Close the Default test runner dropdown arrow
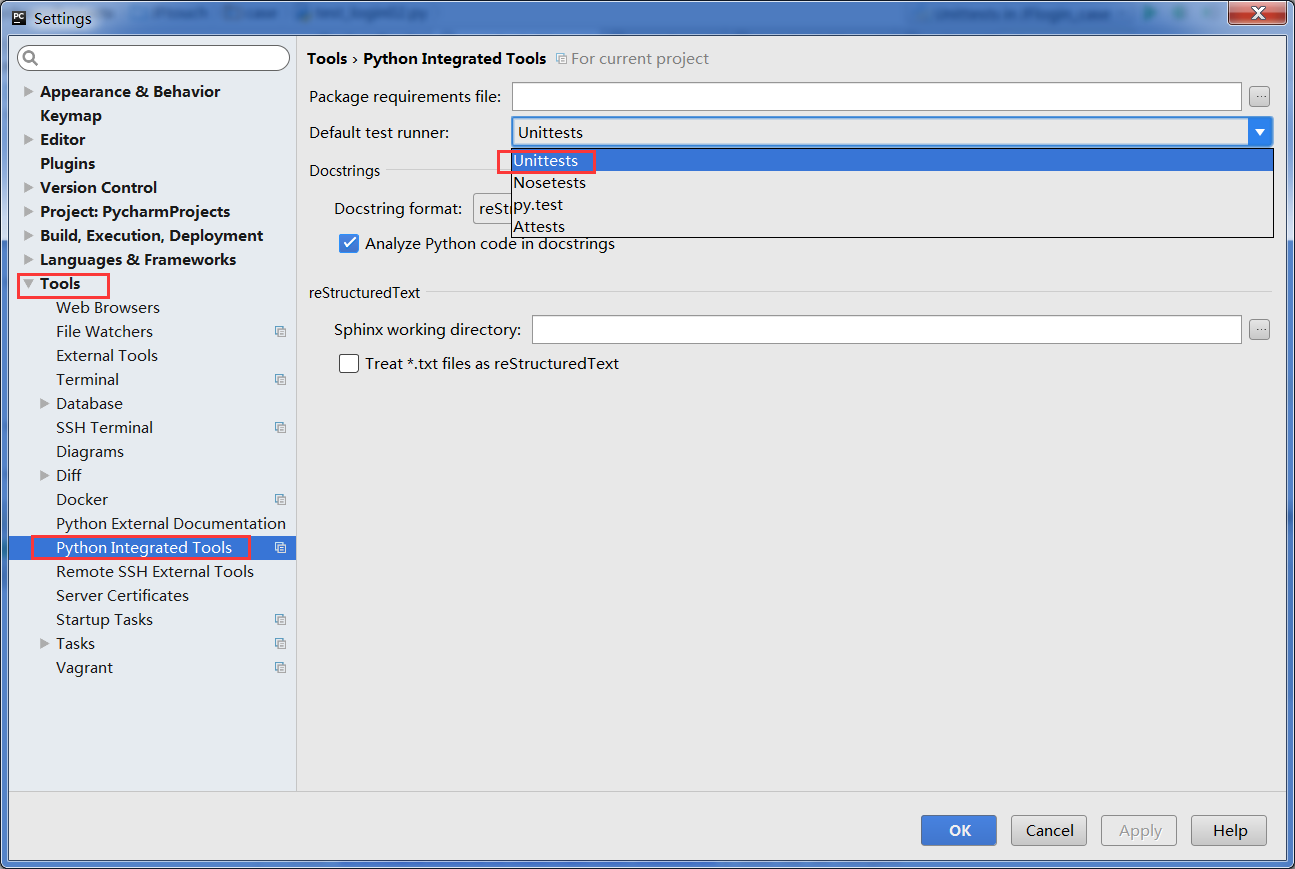 pos(1260,132)
